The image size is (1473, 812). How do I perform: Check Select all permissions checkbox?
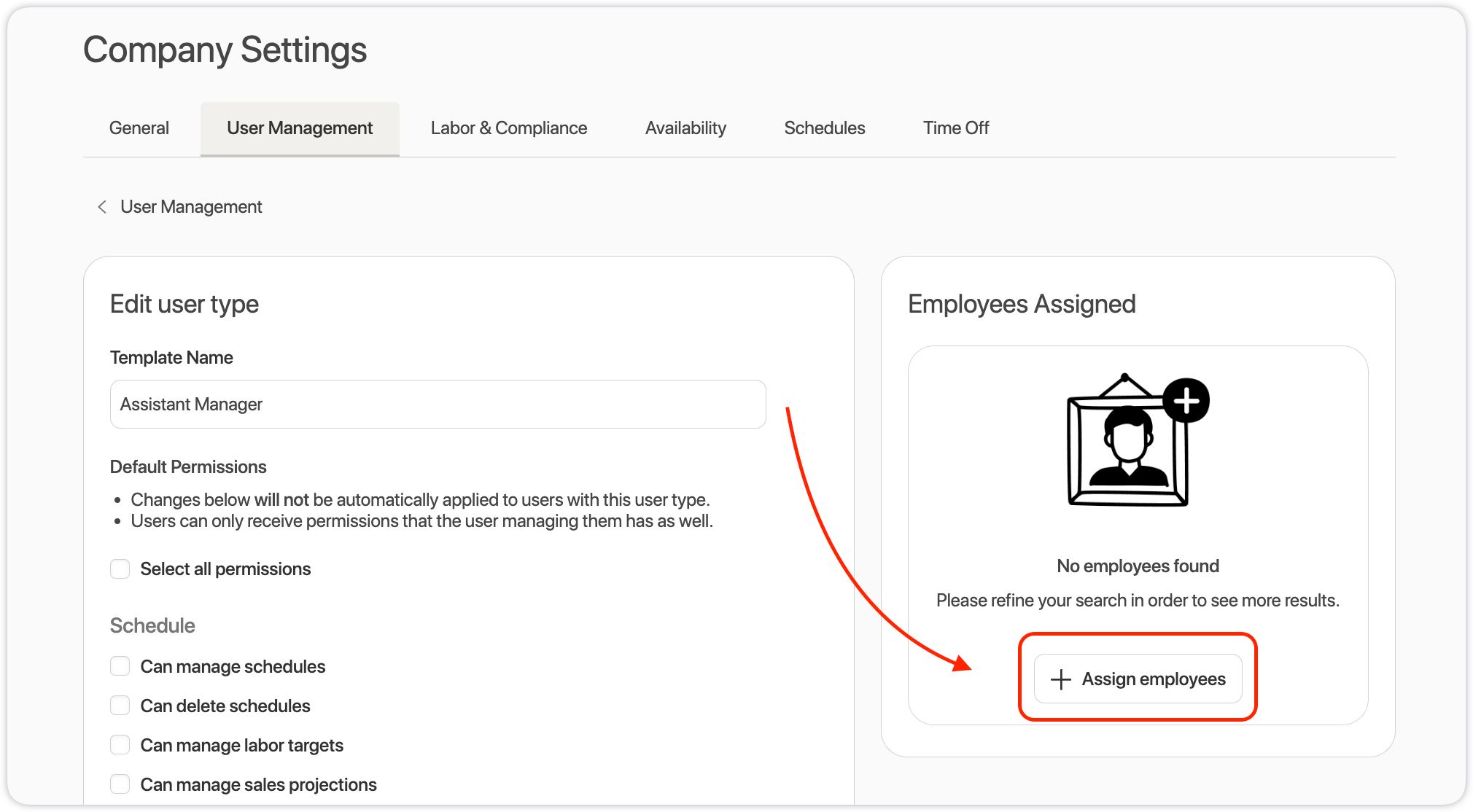(x=120, y=569)
